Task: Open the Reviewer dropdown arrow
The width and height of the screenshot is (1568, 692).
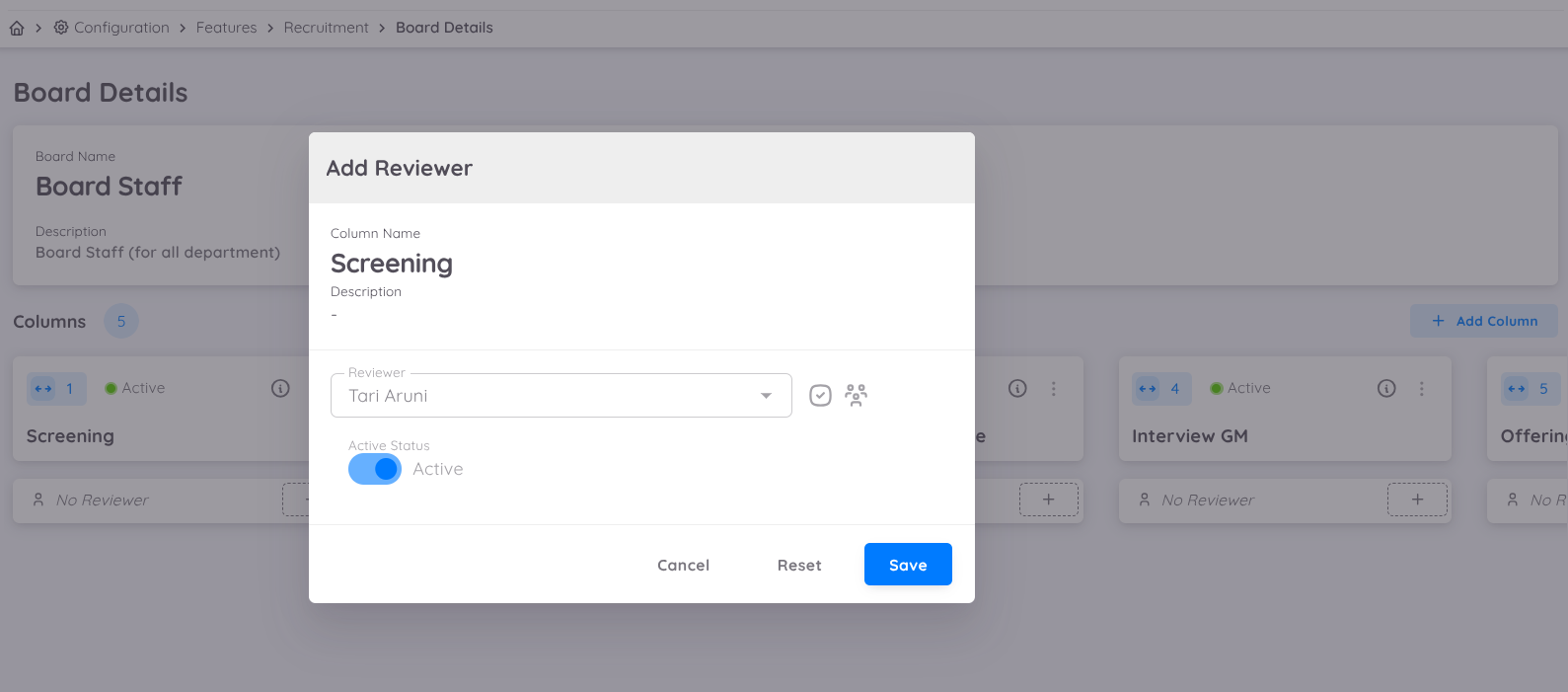Action: (x=766, y=396)
